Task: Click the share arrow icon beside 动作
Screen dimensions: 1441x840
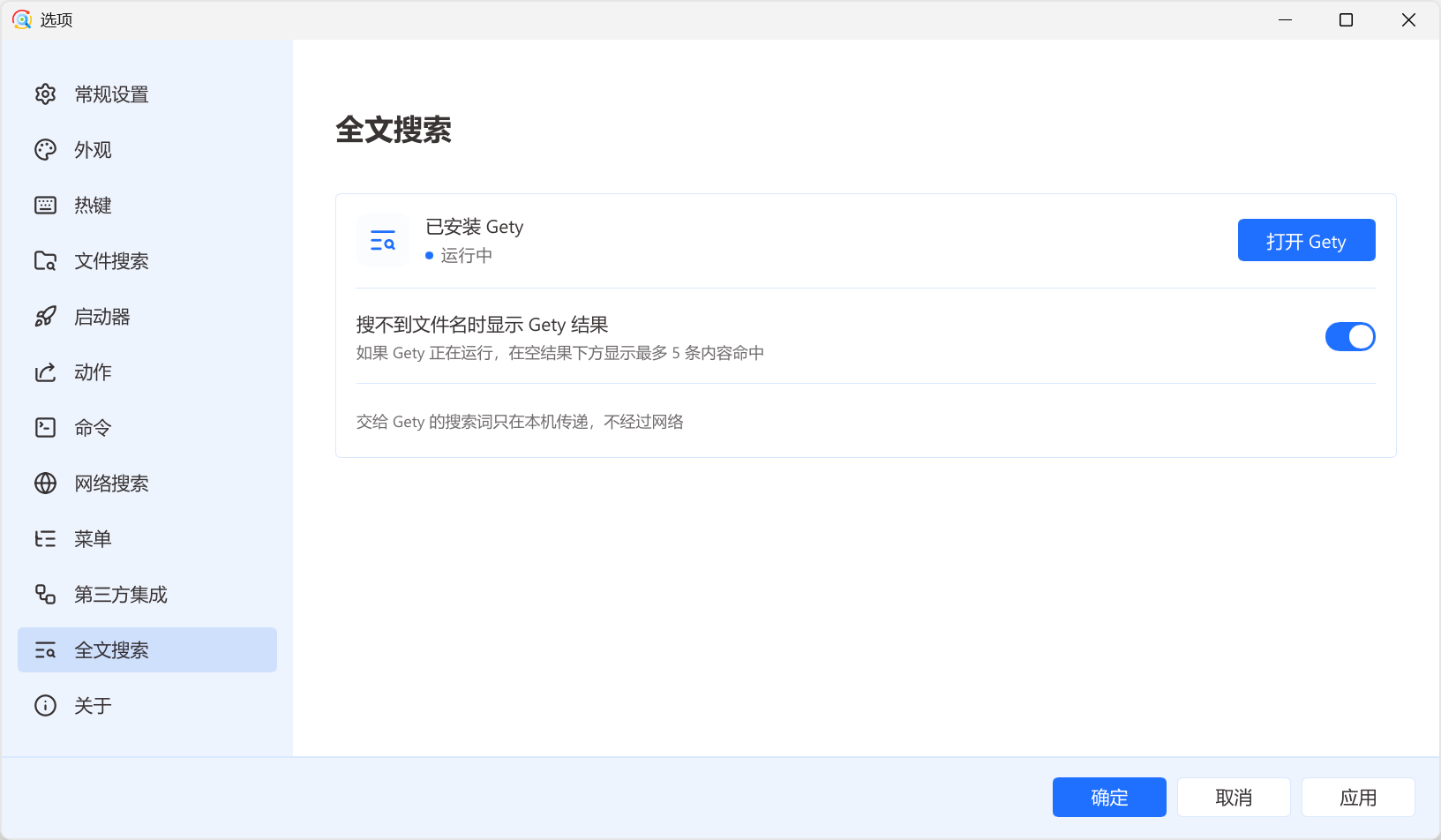Action: pyautogui.click(x=45, y=372)
